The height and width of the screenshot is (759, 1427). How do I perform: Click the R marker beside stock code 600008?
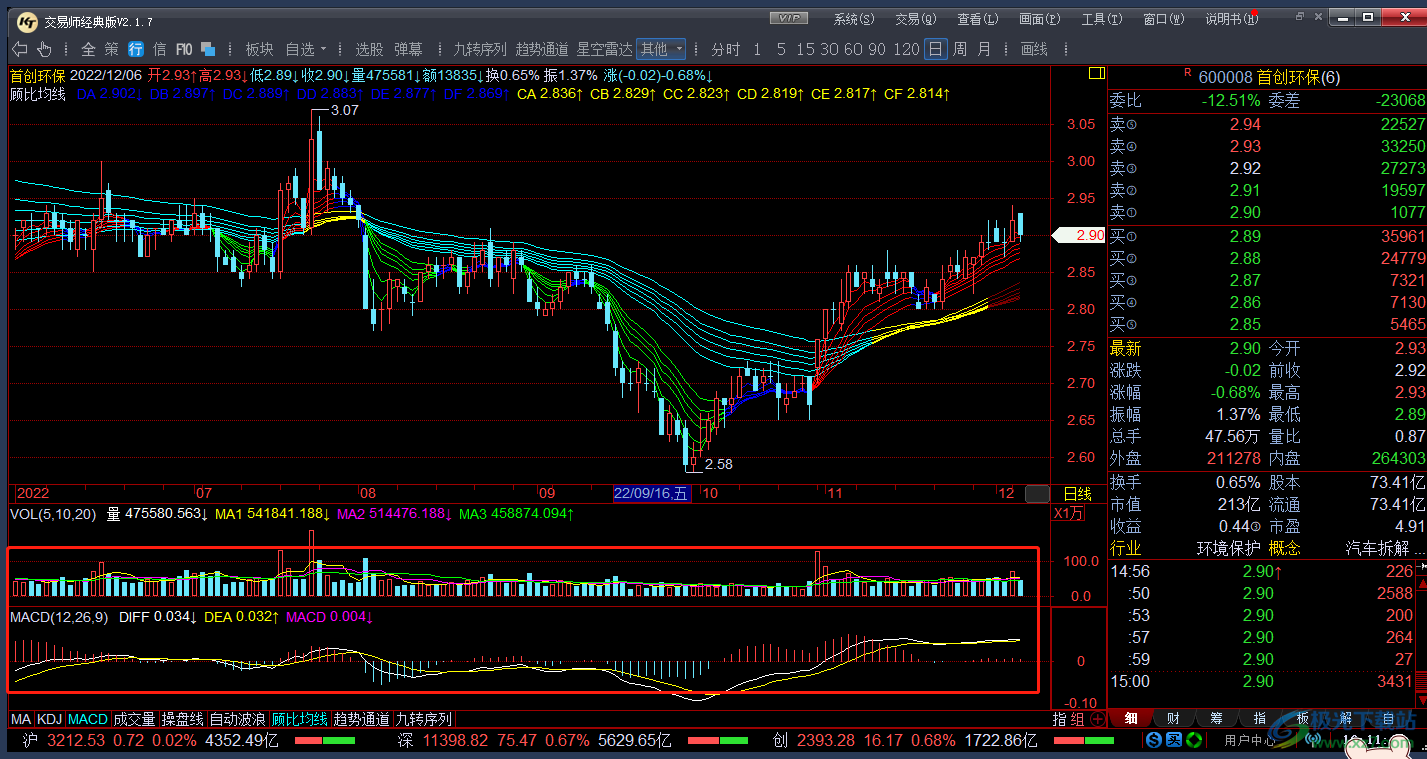click(x=1187, y=72)
